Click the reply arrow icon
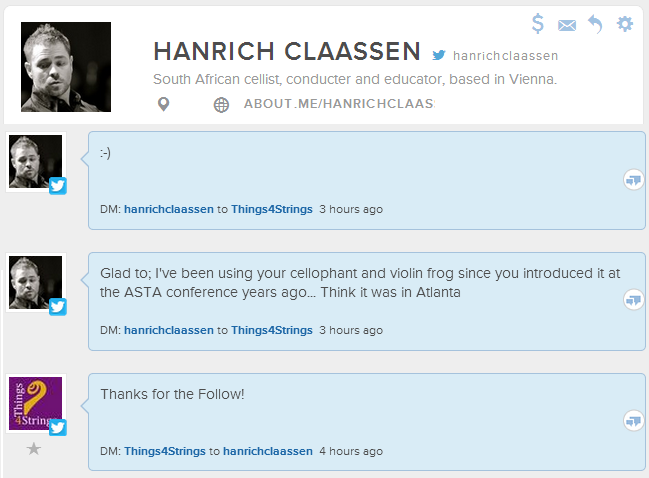The image size is (649, 478). pyautogui.click(x=595, y=24)
